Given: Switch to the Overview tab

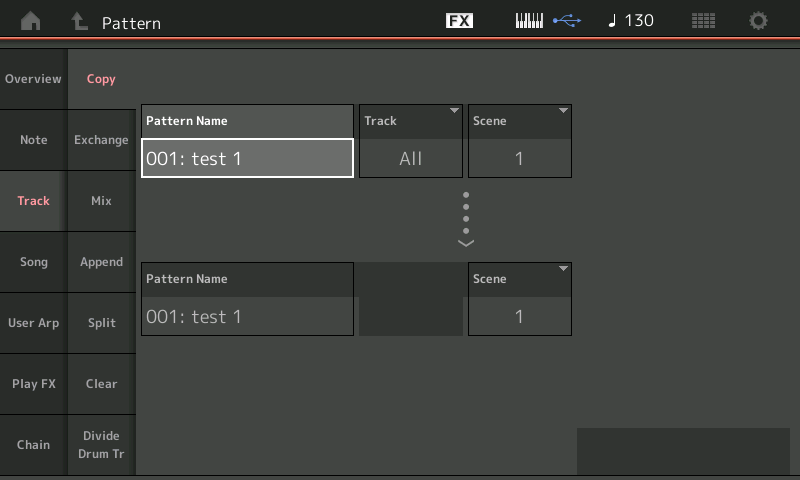Looking at the screenshot, I should click(33, 79).
